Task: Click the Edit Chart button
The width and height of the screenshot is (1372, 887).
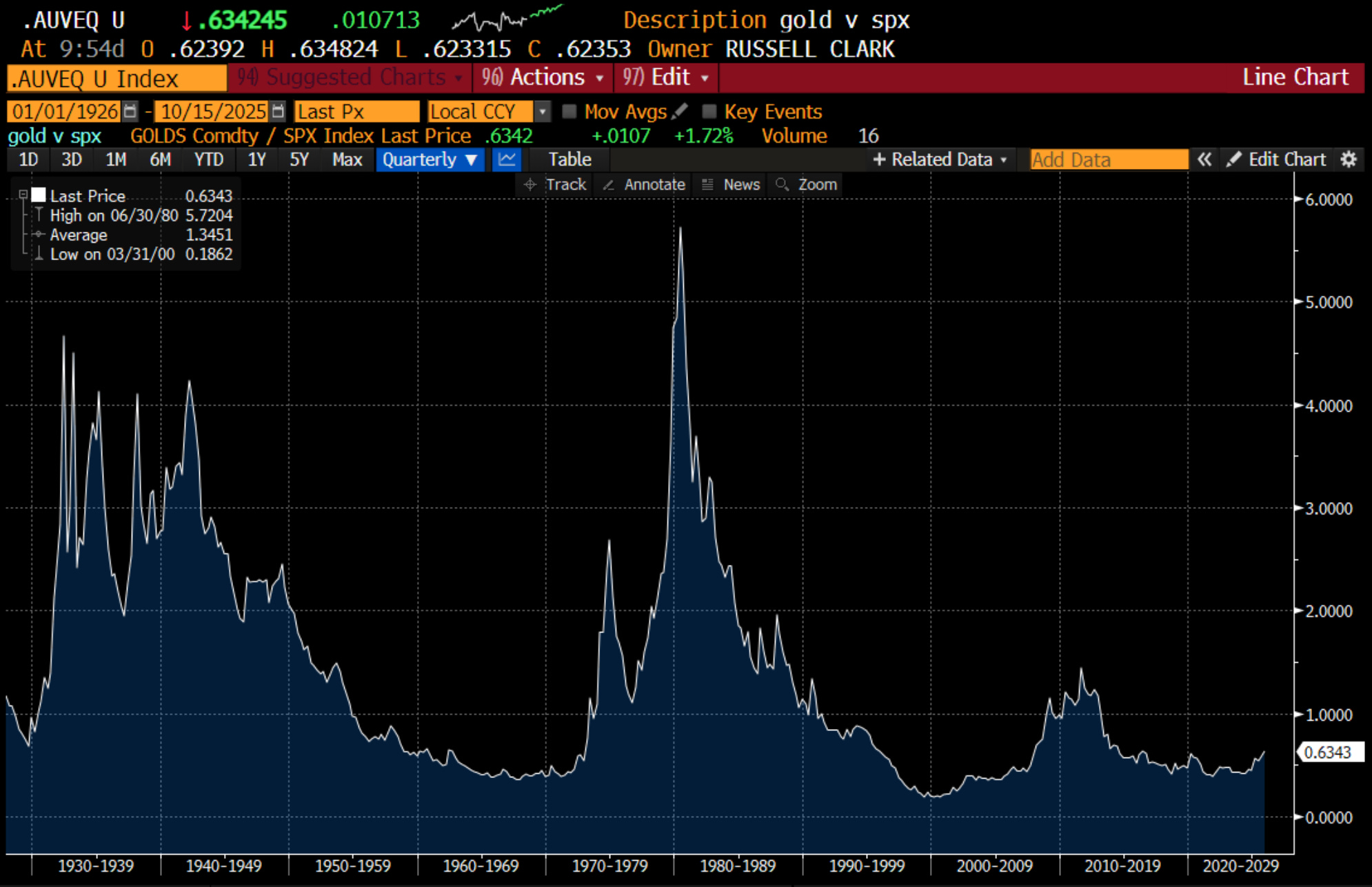Action: click(1277, 160)
